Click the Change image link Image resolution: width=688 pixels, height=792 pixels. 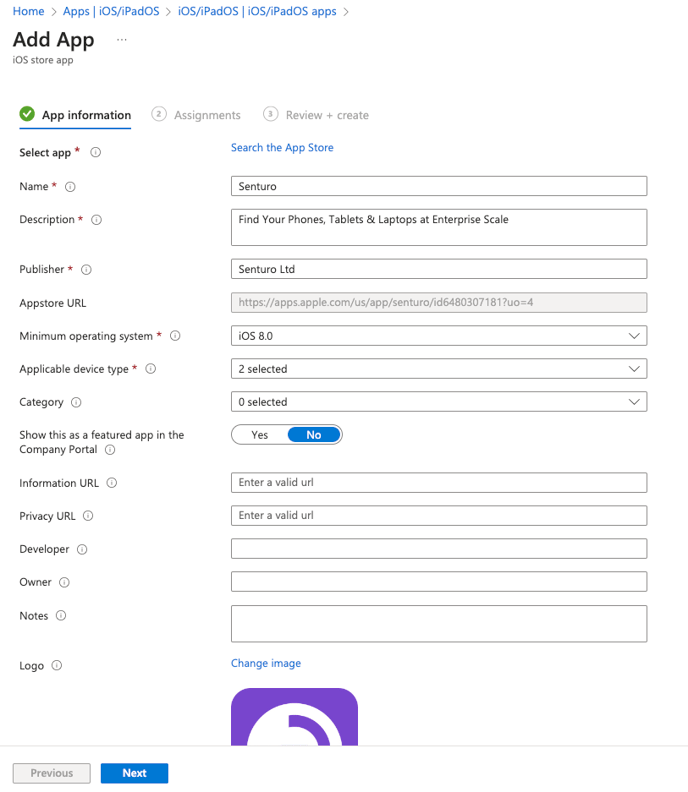click(266, 663)
